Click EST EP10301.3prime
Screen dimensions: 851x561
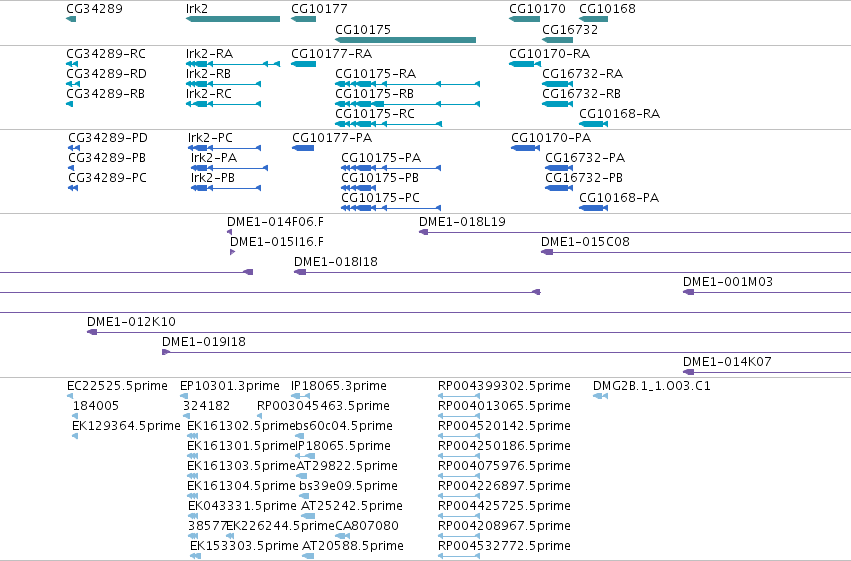tap(230, 386)
